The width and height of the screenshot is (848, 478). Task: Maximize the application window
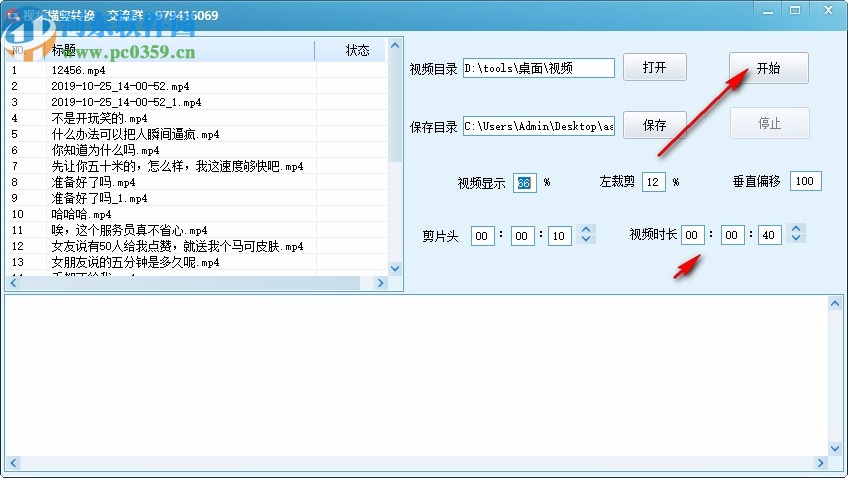coord(795,10)
